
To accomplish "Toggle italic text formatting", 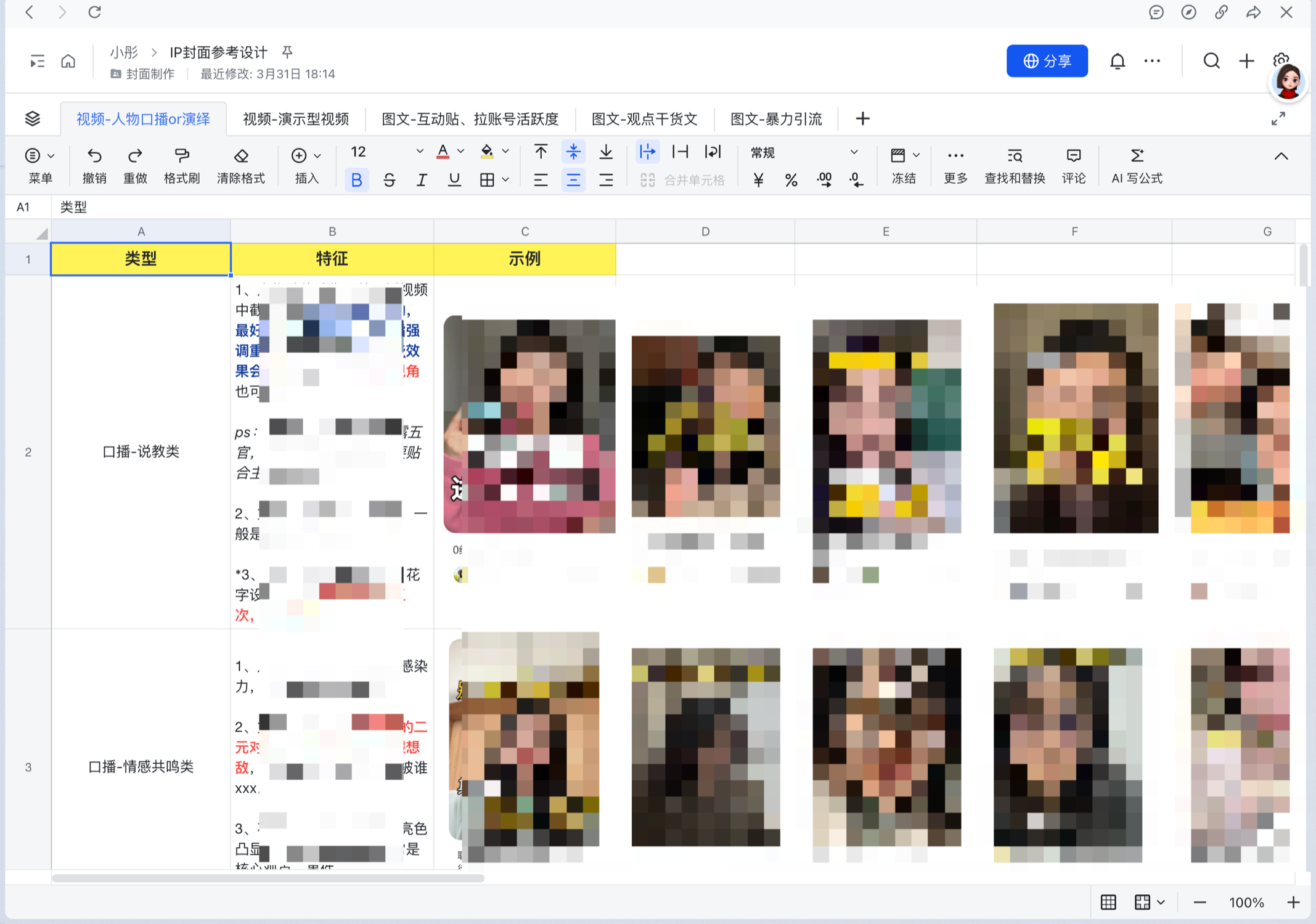I will point(422,180).
